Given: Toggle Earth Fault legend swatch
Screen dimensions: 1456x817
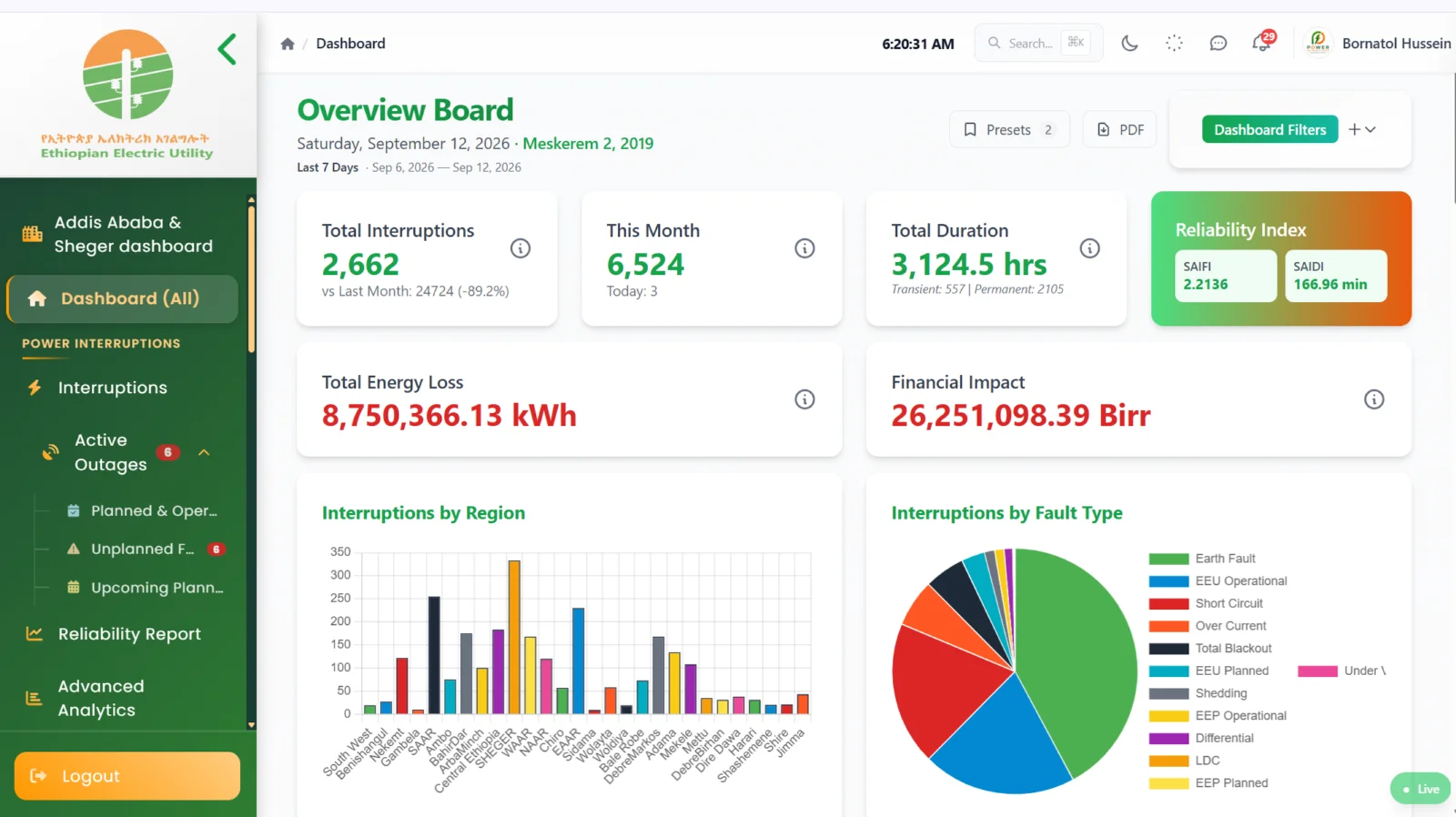Looking at the screenshot, I should tap(1168, 559).
